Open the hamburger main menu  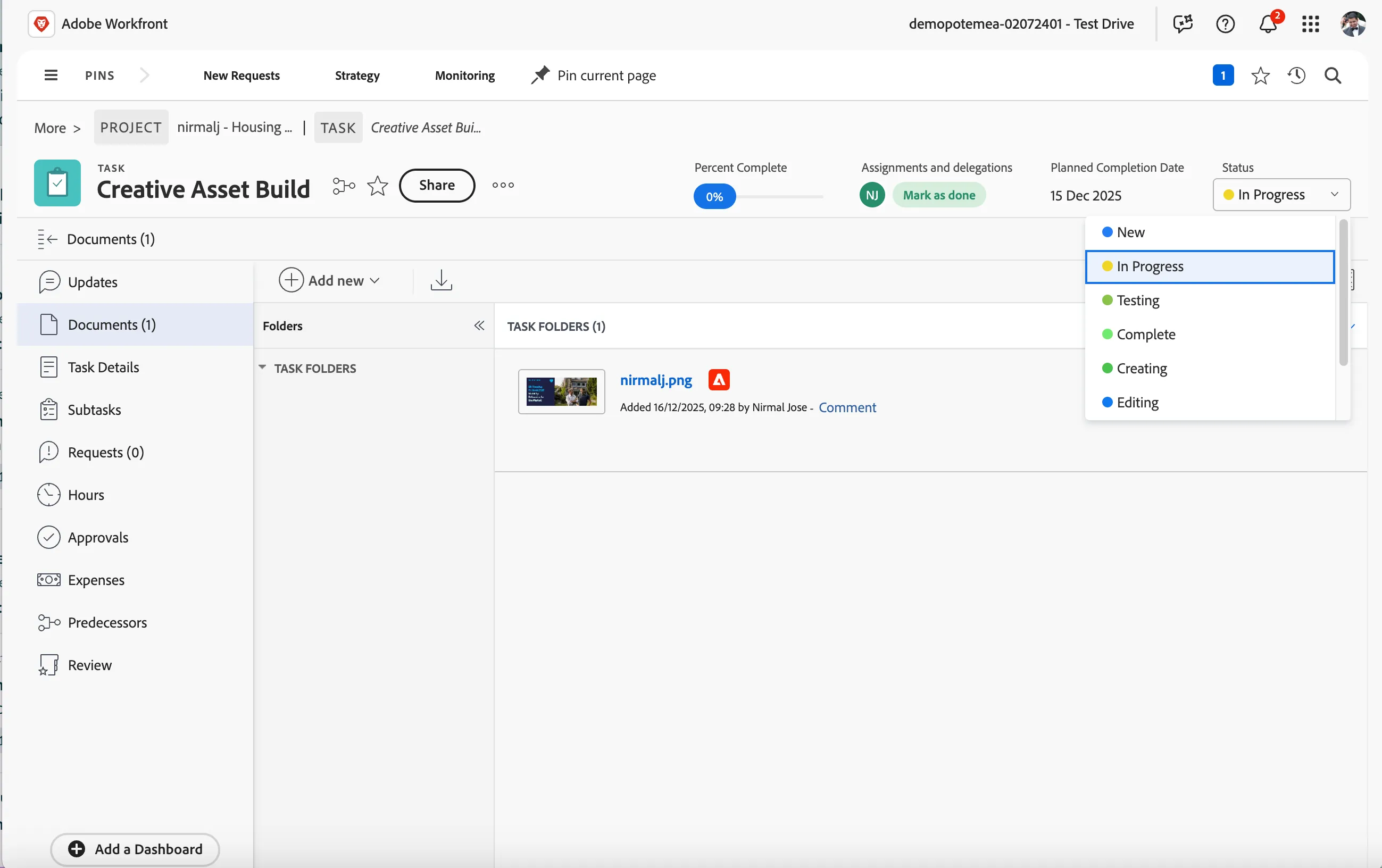51,75
